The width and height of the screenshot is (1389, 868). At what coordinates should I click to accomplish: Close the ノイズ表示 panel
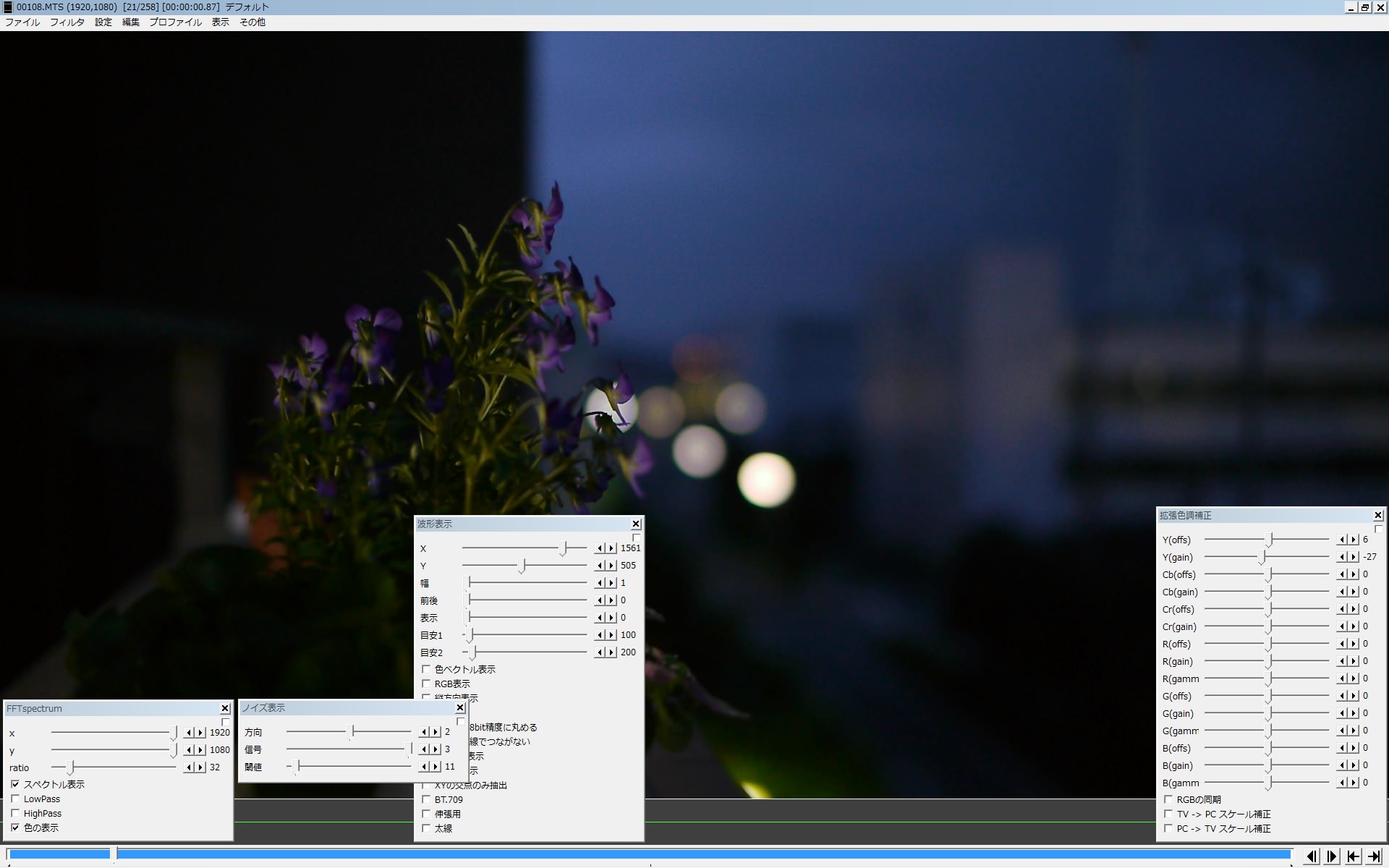460,708
